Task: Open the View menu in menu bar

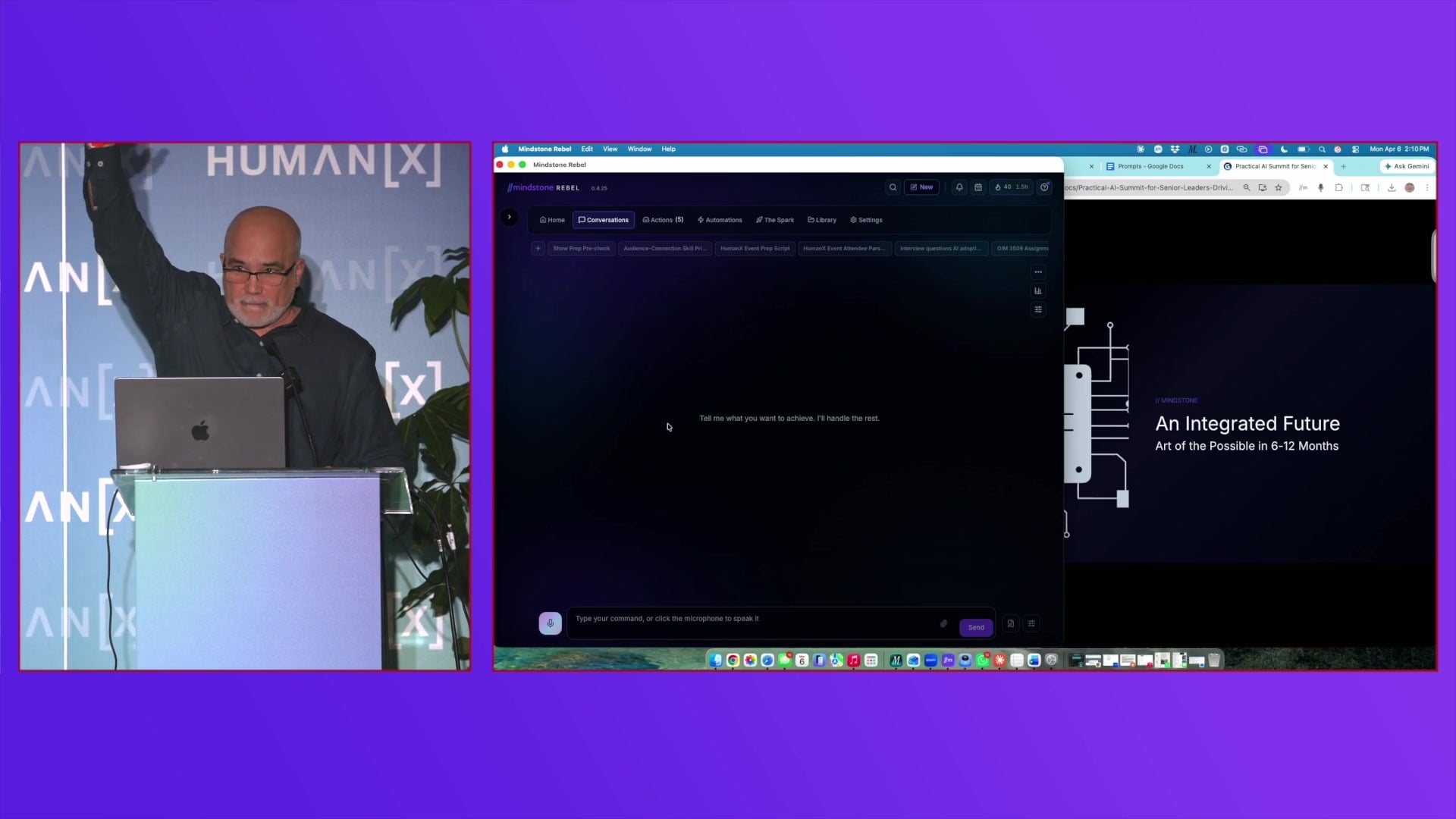Action: pyautogui.click(x=610, y=149)
